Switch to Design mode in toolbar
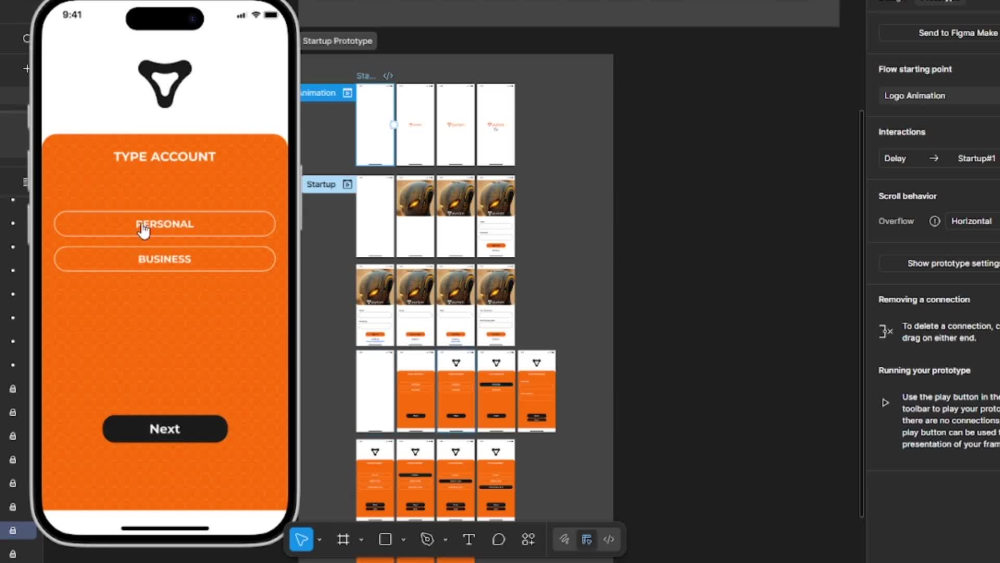The width and height of the screenshot is (1000, 563). (x=587, y=539)
